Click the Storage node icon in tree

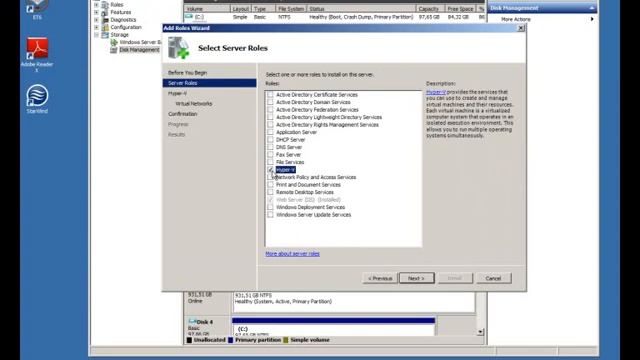(105, 35)
